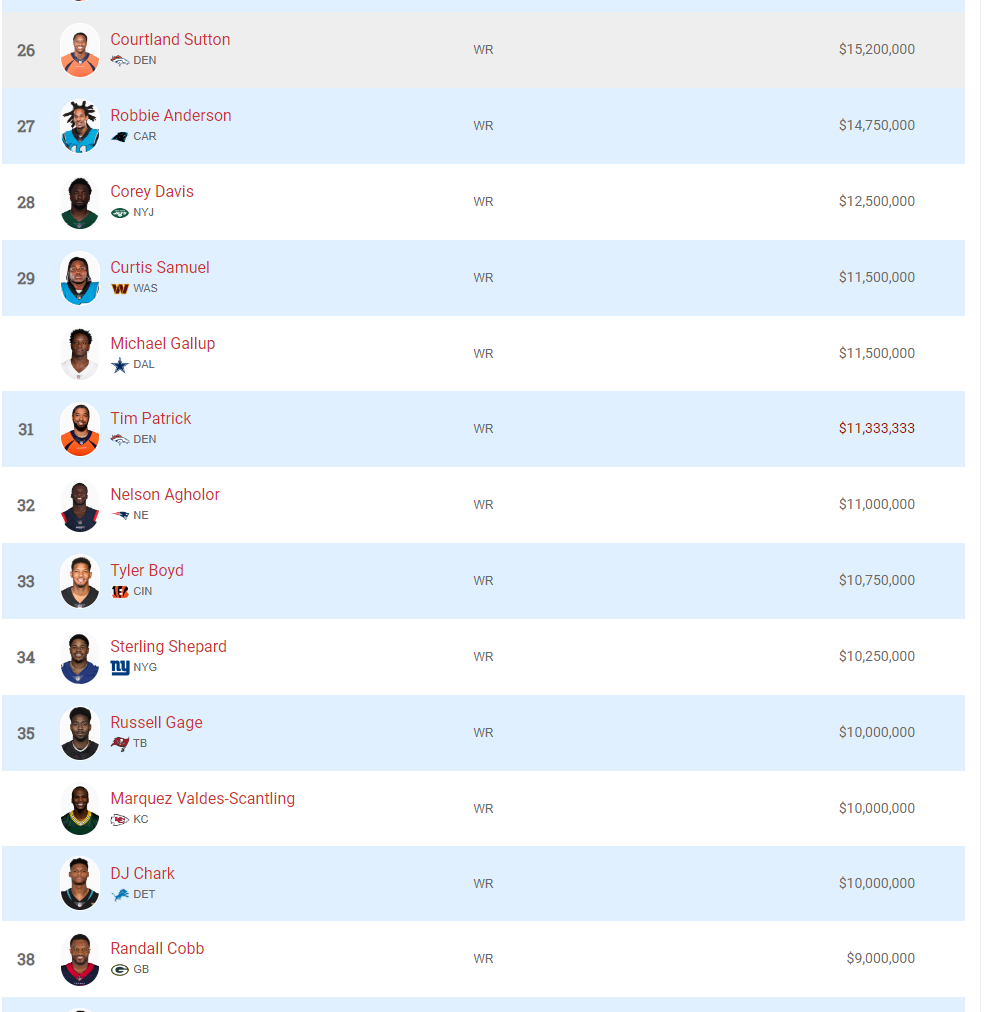Open DJ Chark's player page
1002x1012 pixels.
(x=143, y=874)
